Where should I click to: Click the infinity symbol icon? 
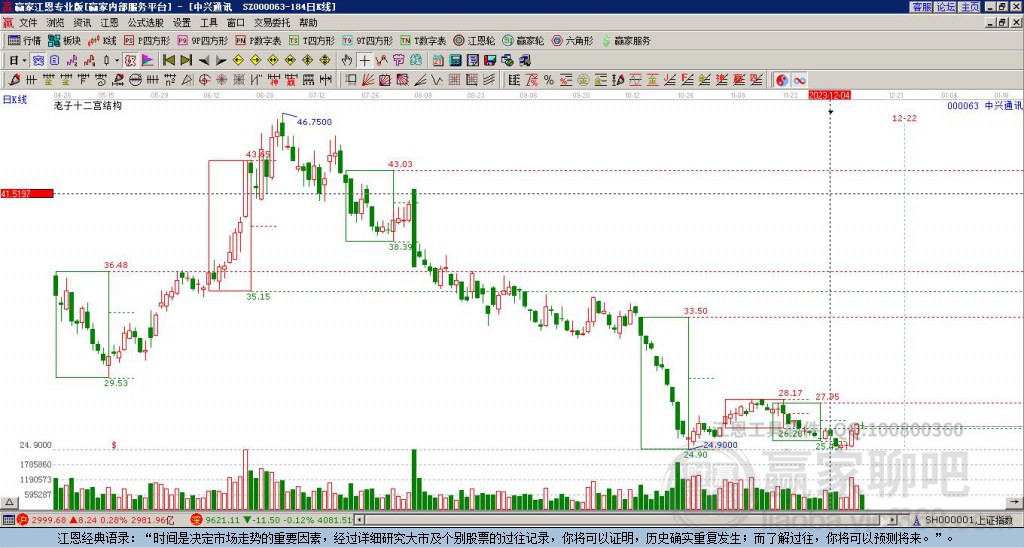tap(799, 80)
